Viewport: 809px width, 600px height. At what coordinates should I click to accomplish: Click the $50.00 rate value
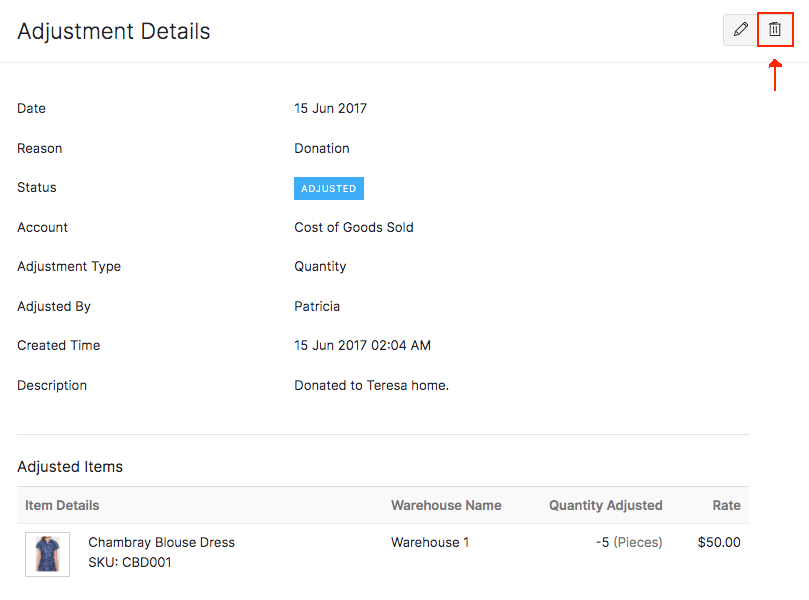719,542
